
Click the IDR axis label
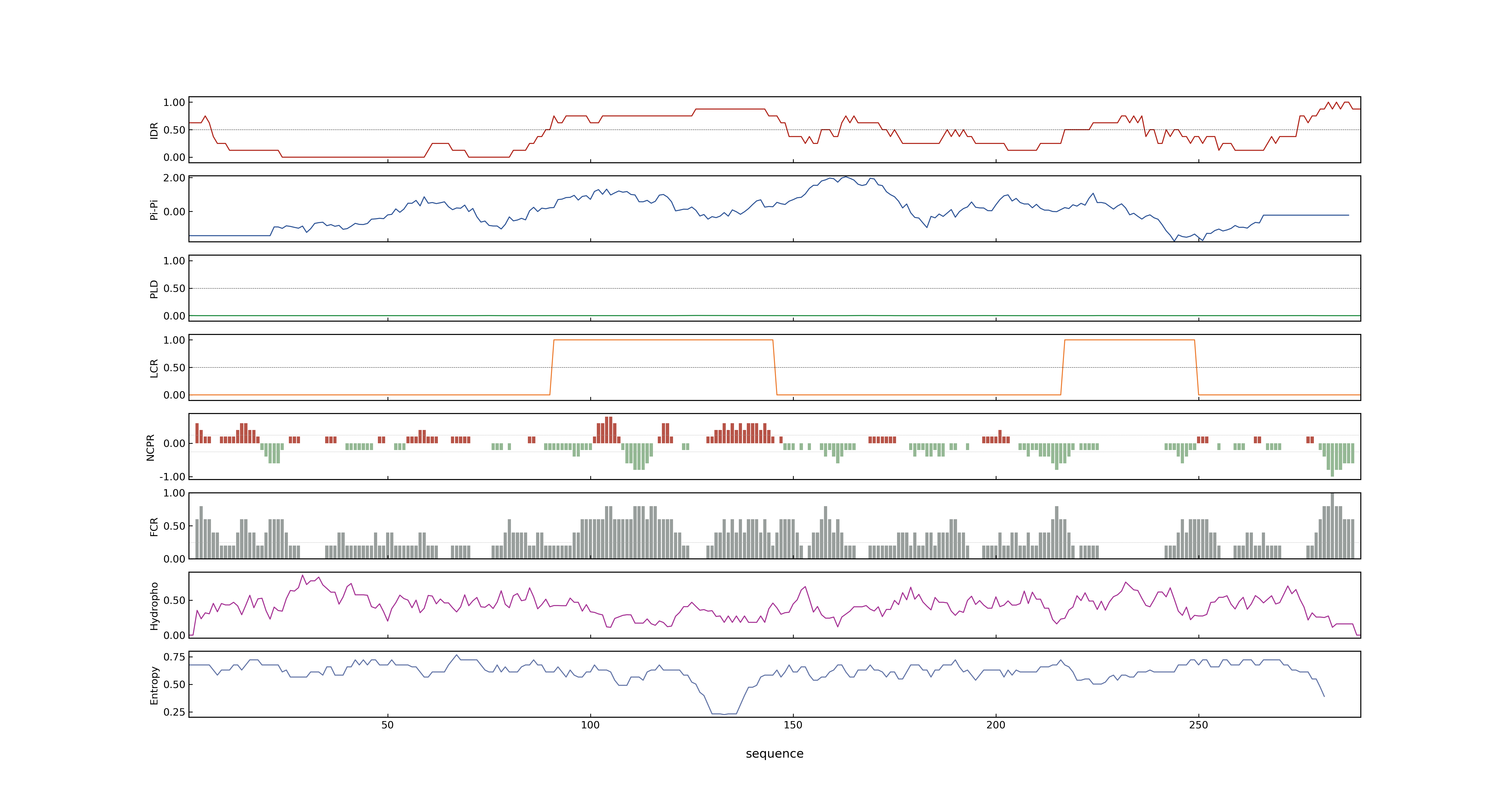(x=154, y=130)
